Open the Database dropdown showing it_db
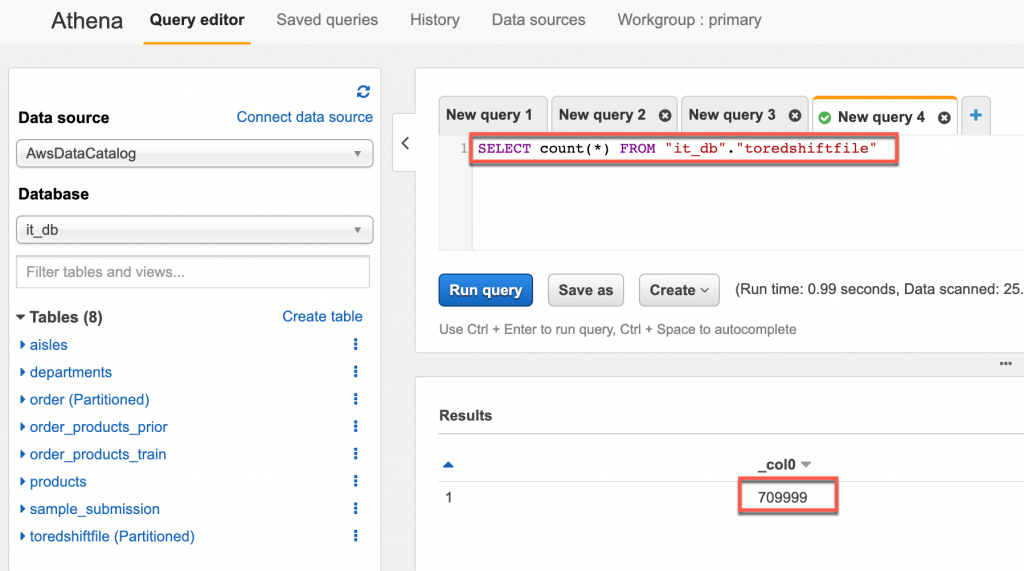 point(195,230)
